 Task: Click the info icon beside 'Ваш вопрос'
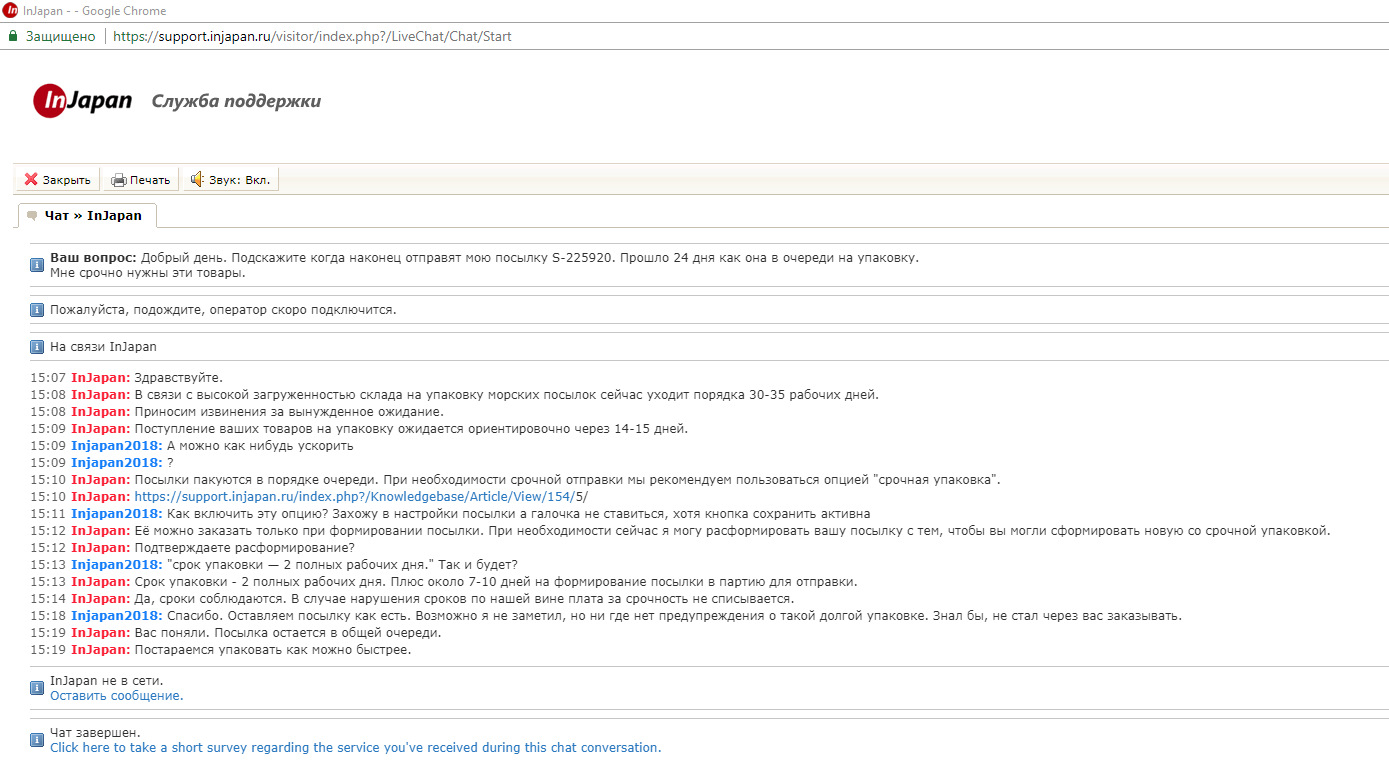(37, 265)
